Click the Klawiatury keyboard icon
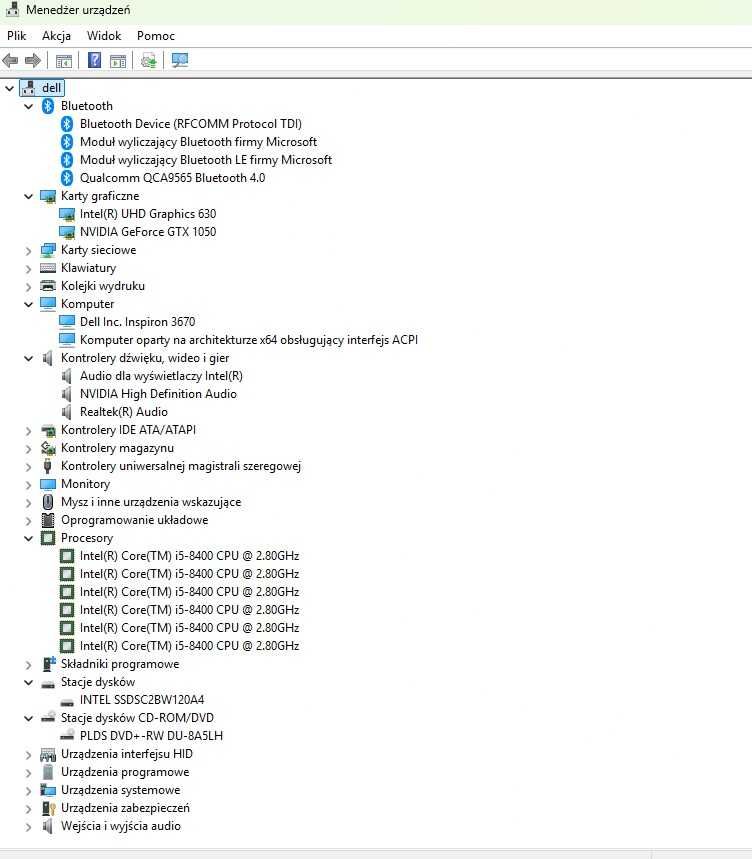Viewport: 752px width, 859px height. pos(48,268)
